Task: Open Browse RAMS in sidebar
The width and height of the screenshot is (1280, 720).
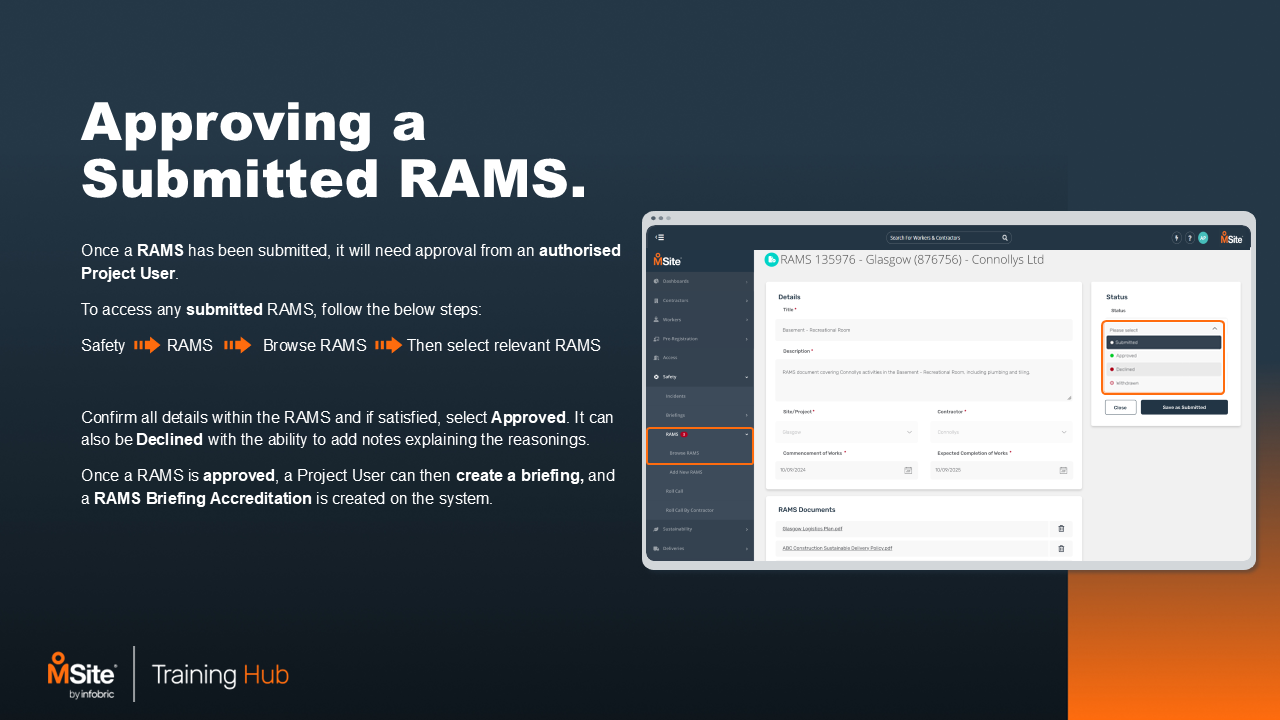Action: click(684, 453)
